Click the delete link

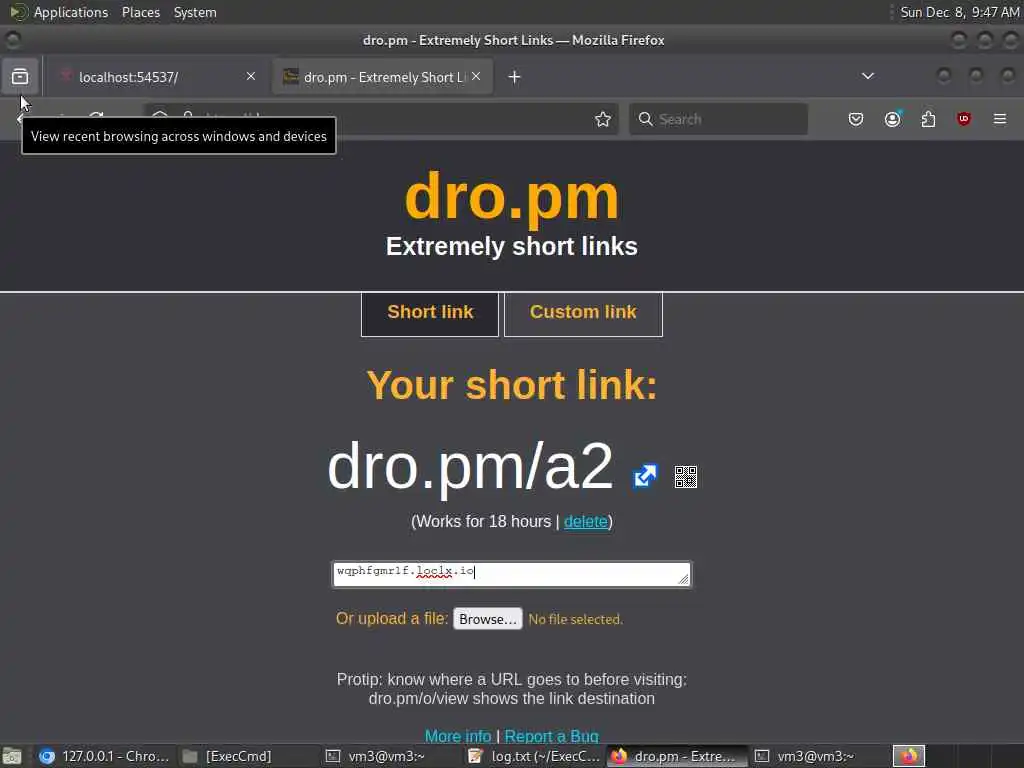pyautogui.click(x=586, y=521)
